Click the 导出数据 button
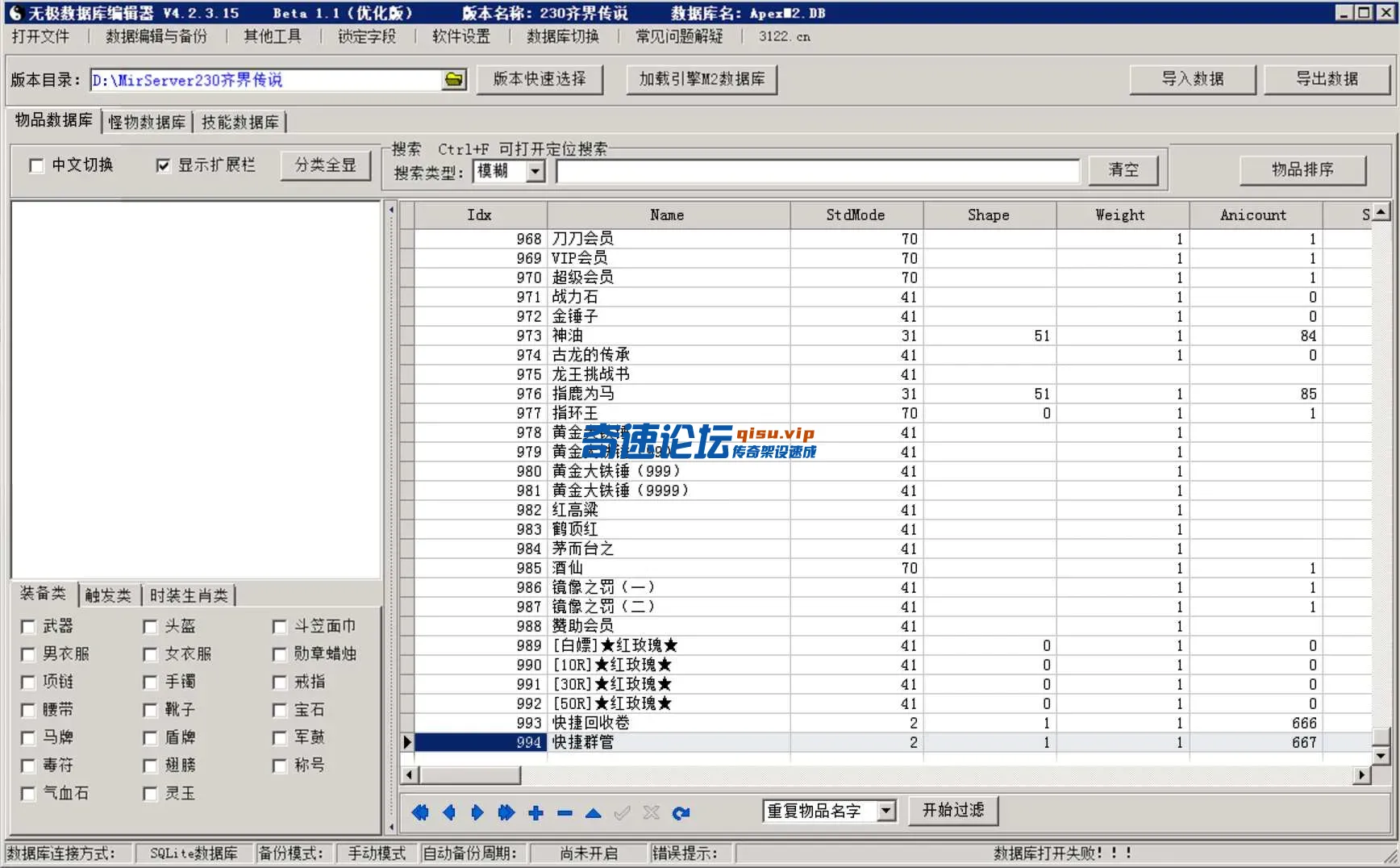The width and height of the screenshot is (1400, 868). pos(1327,79)
